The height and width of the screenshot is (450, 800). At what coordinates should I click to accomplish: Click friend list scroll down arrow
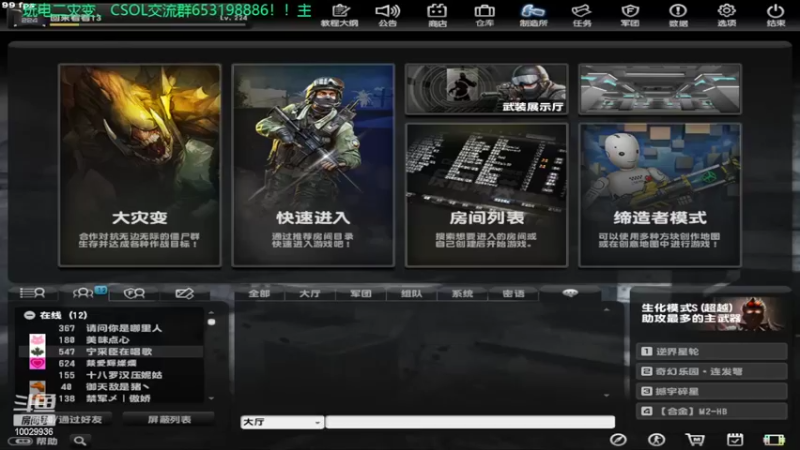tap(211, 398)
